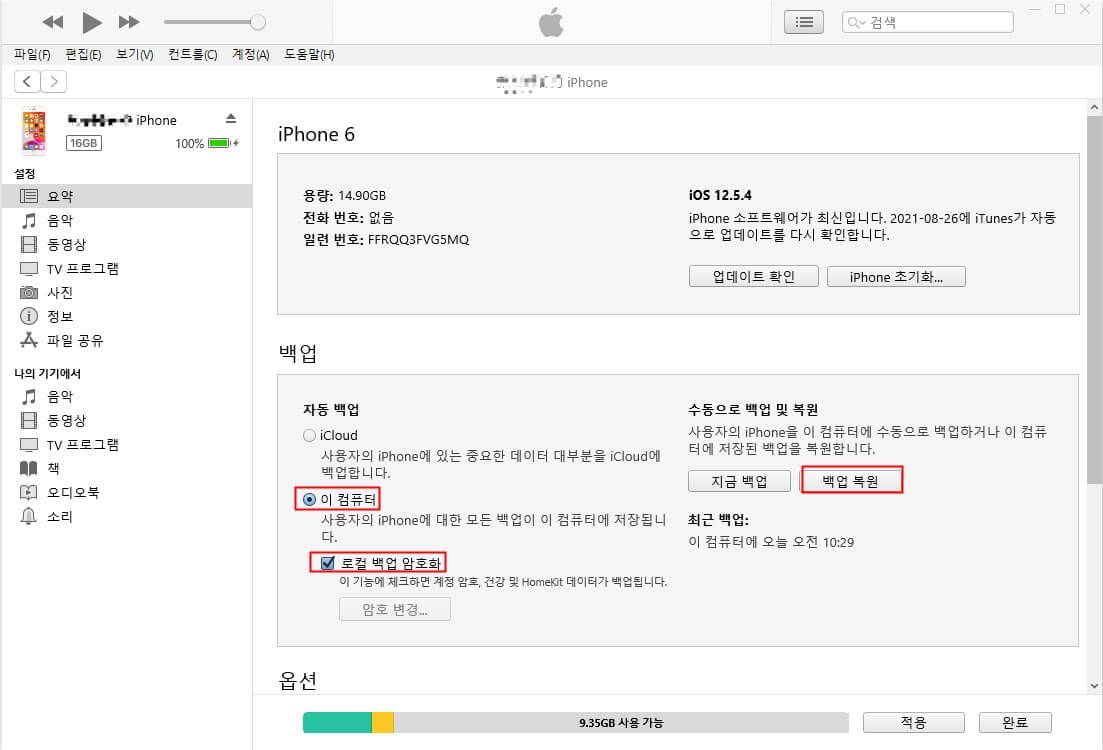Select the iCloud backup radio button
Screen dimensions: 1103x750
pos(310,436)
